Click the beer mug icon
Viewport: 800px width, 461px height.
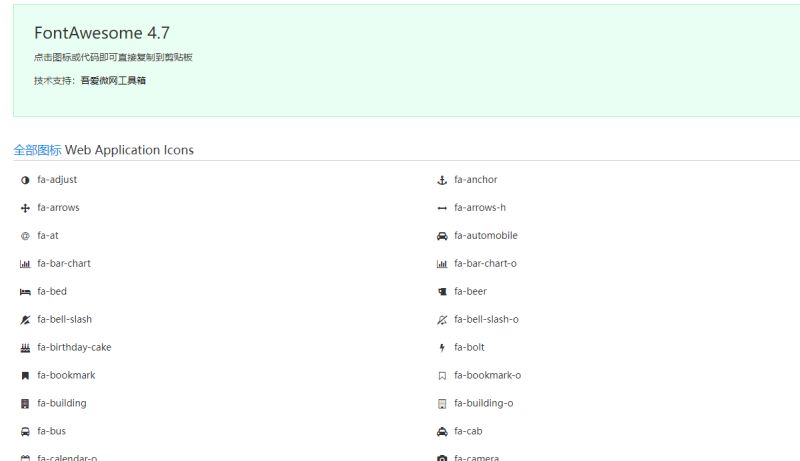tap(442, 292)
